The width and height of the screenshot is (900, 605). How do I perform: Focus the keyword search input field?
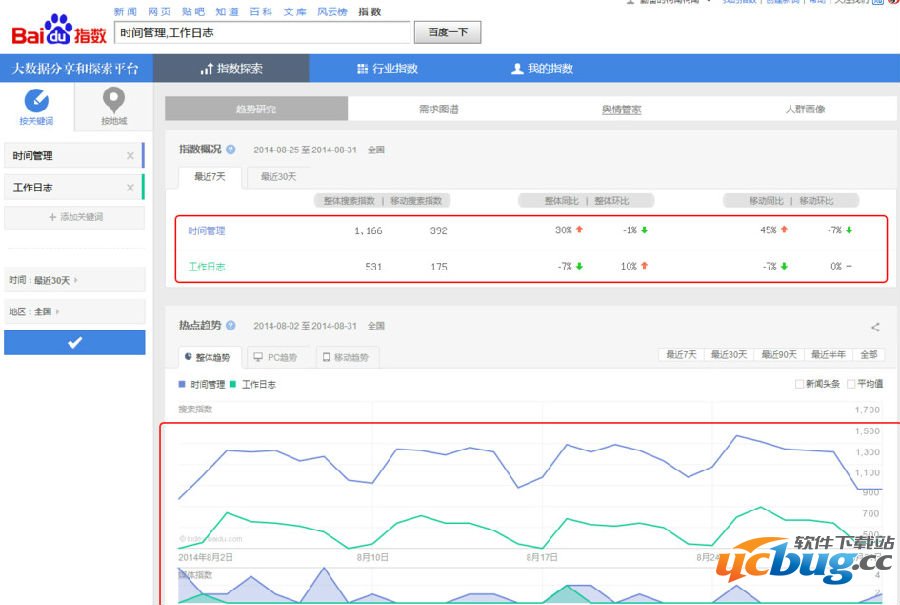click(262, 33)
